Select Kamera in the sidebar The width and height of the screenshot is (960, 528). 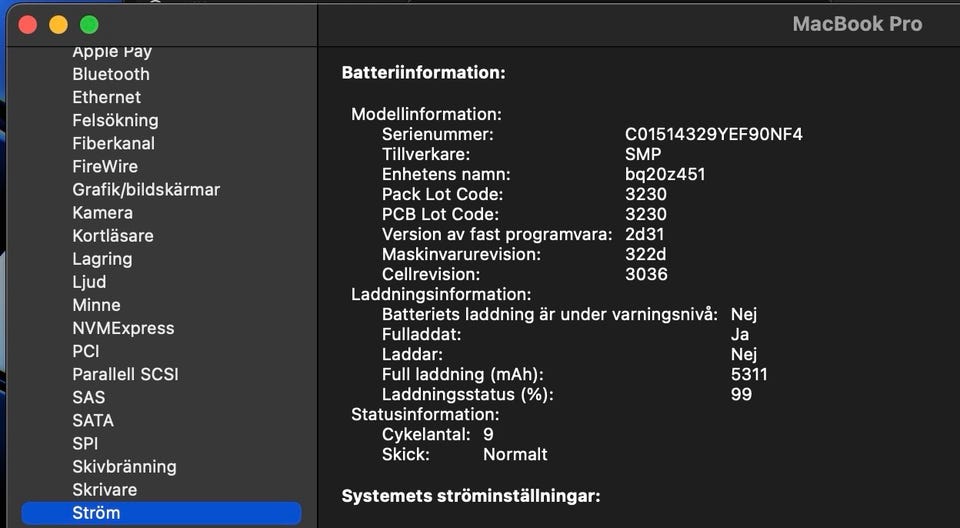102,213
